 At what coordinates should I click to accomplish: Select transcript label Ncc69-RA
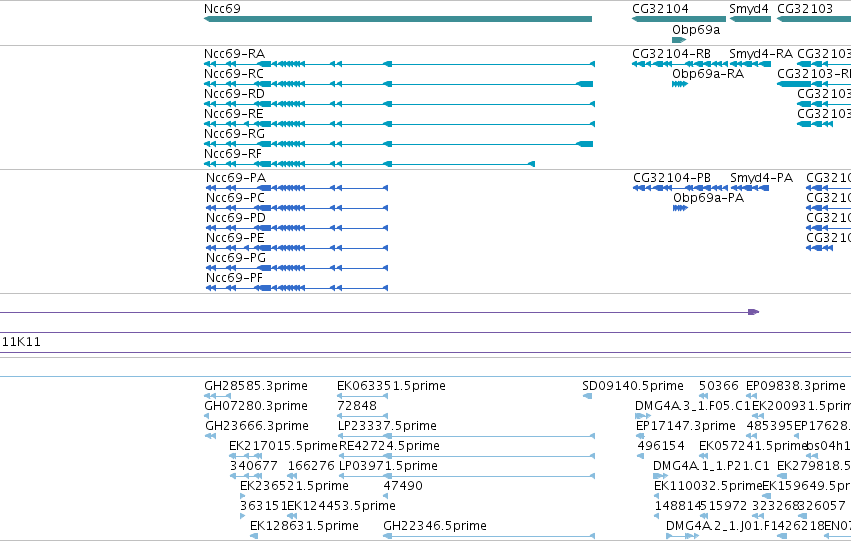pyautogui.click(x=234, y=54)
